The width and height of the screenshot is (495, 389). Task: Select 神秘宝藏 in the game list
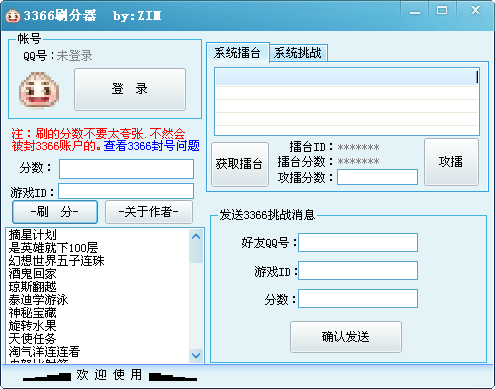coord(32,313)
